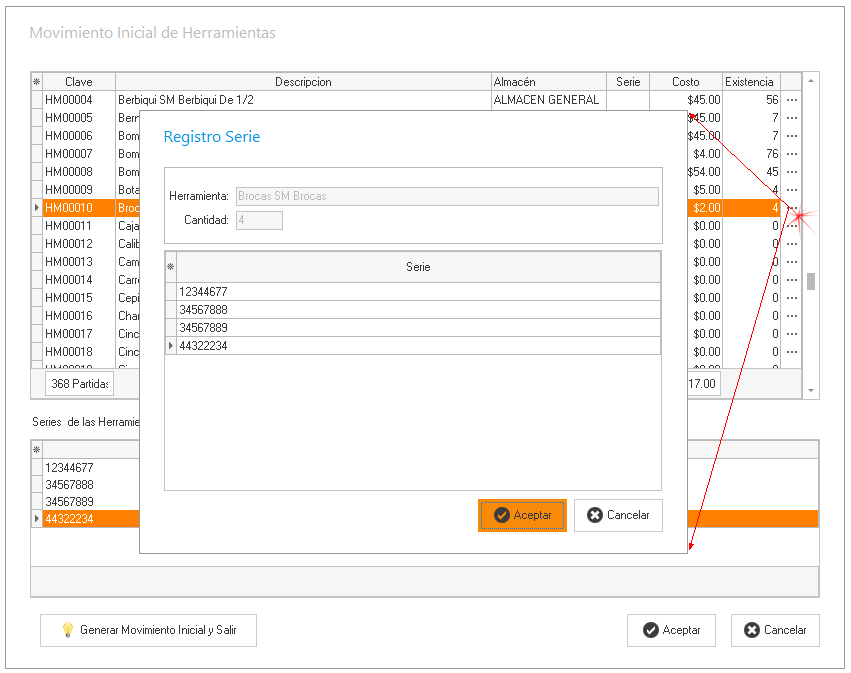
Task: Click ellipsis icon in row HM00016
Action: 791,316
